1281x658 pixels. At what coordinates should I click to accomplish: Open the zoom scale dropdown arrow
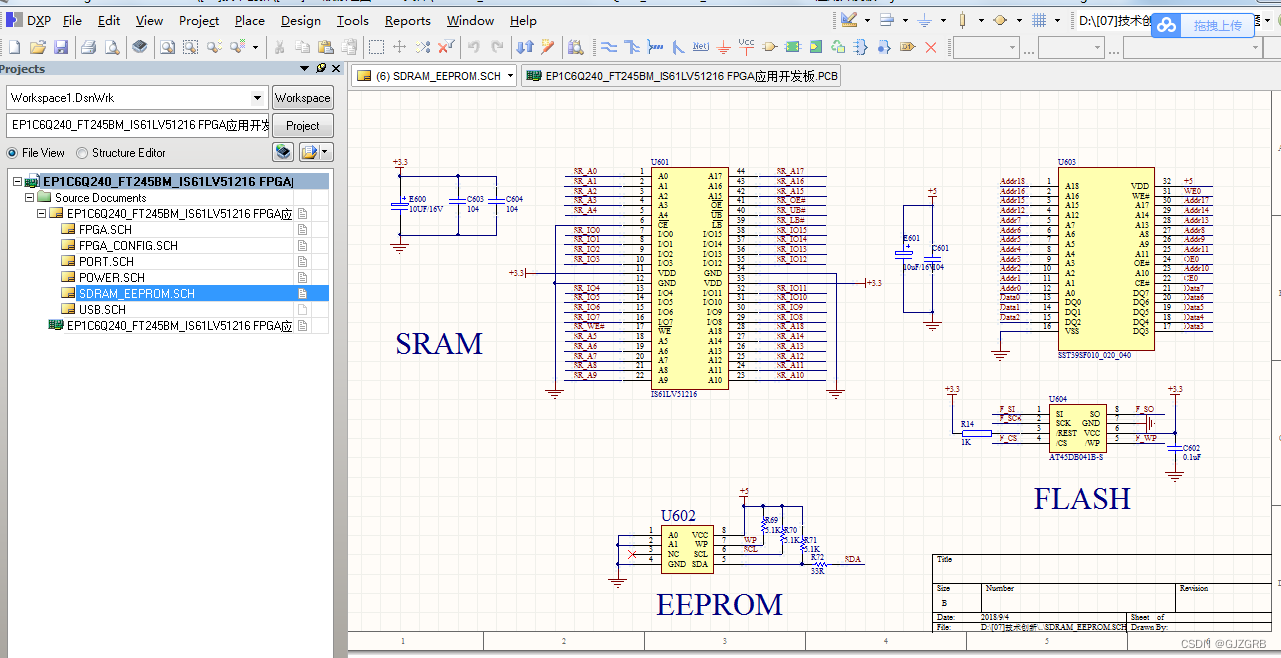255,47
